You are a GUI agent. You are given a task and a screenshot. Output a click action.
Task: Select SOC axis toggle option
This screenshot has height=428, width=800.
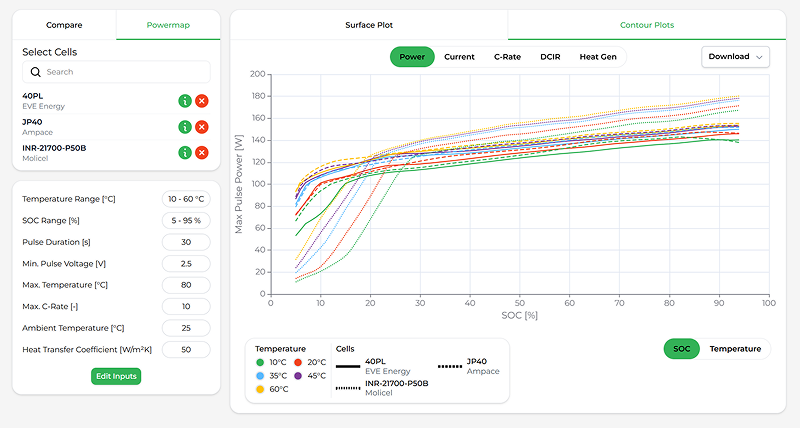tap(681, 349)
